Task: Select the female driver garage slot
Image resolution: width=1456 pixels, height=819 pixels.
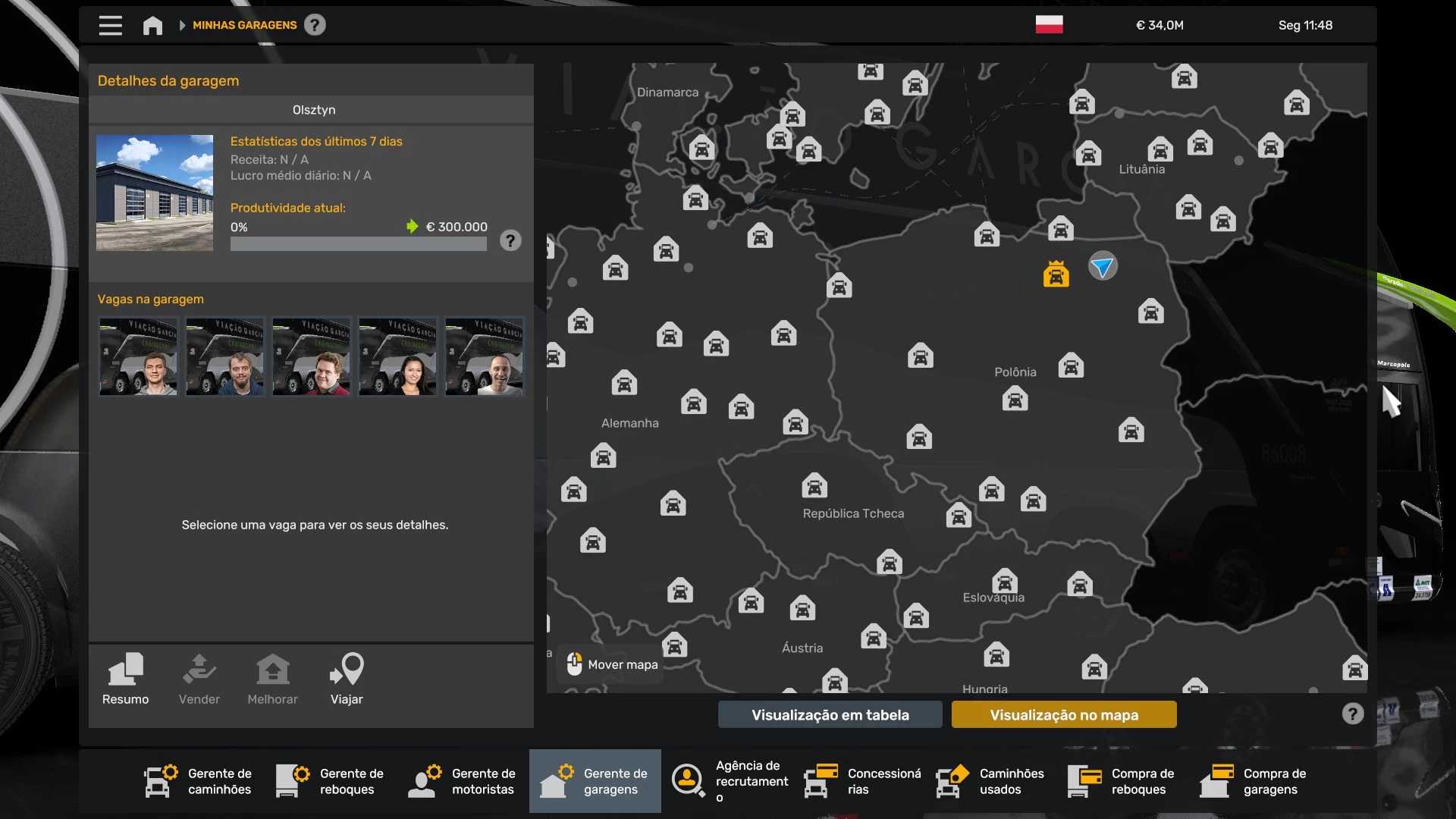Action: pos(397,356)
